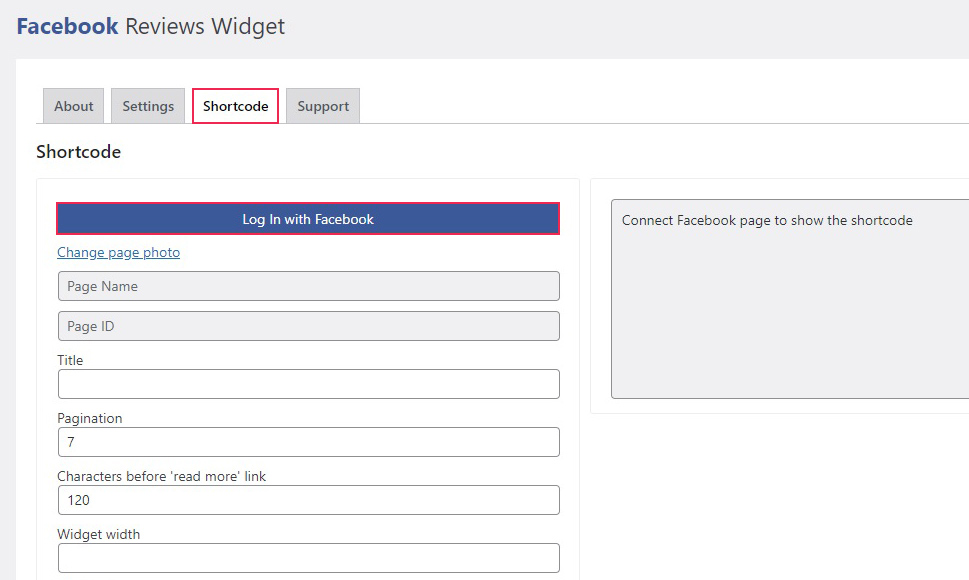The image size is (969, 580).
Task: Click the Pagination field label
Action: point(90,418)
